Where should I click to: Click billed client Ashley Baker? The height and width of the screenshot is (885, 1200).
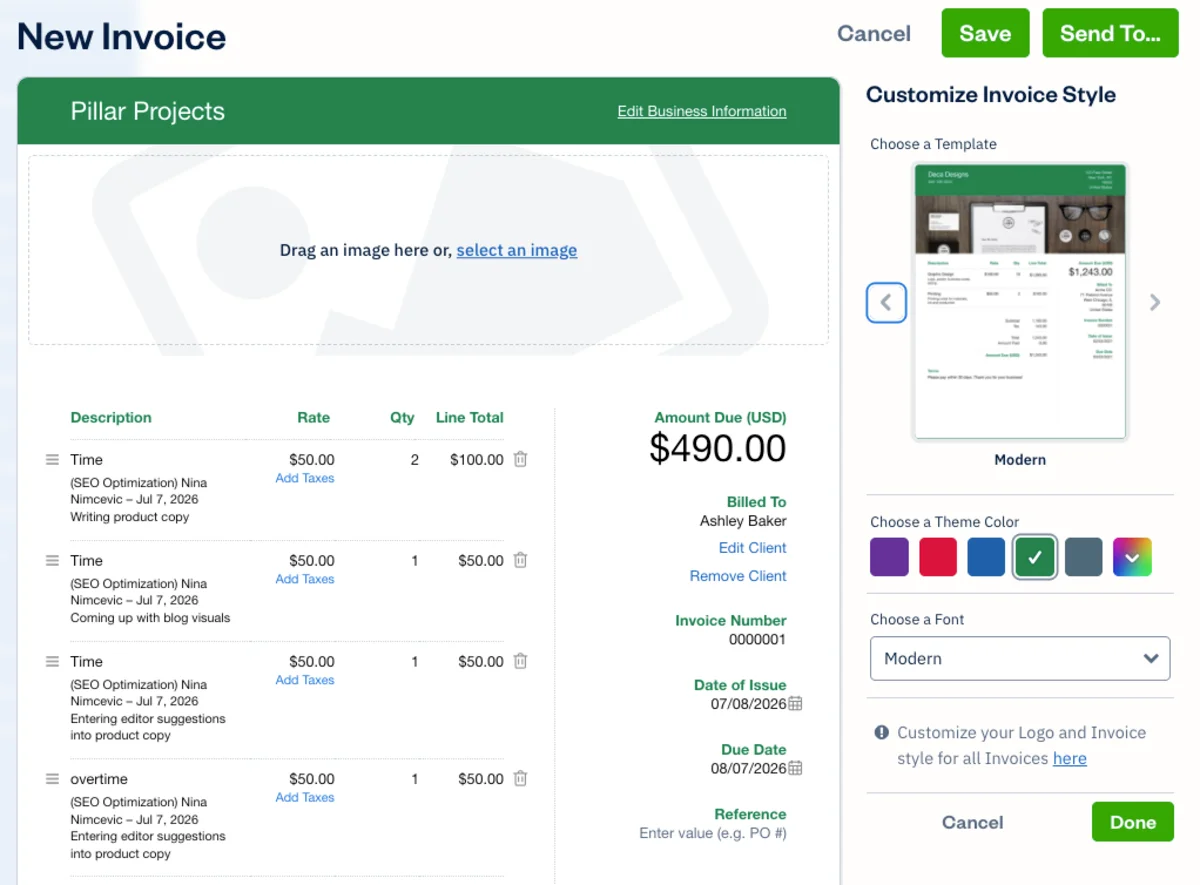coord(743,521)
